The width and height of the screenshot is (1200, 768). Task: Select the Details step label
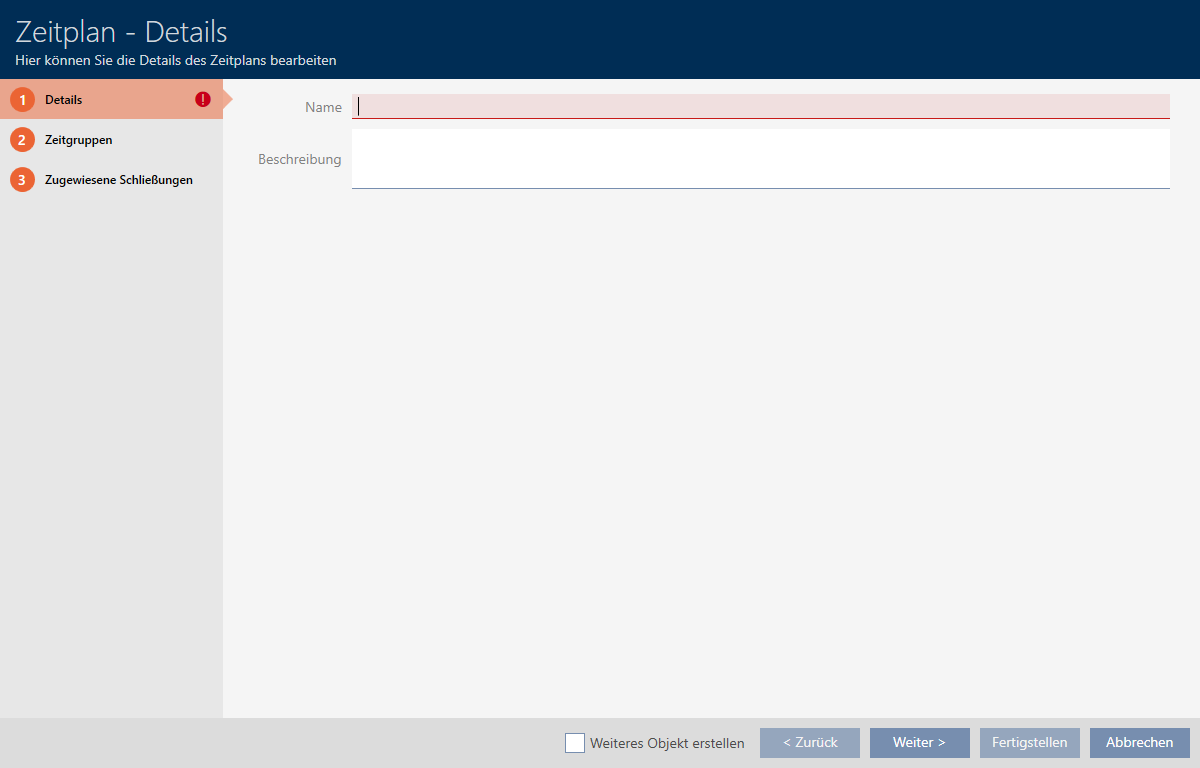[x=64, y=100]
